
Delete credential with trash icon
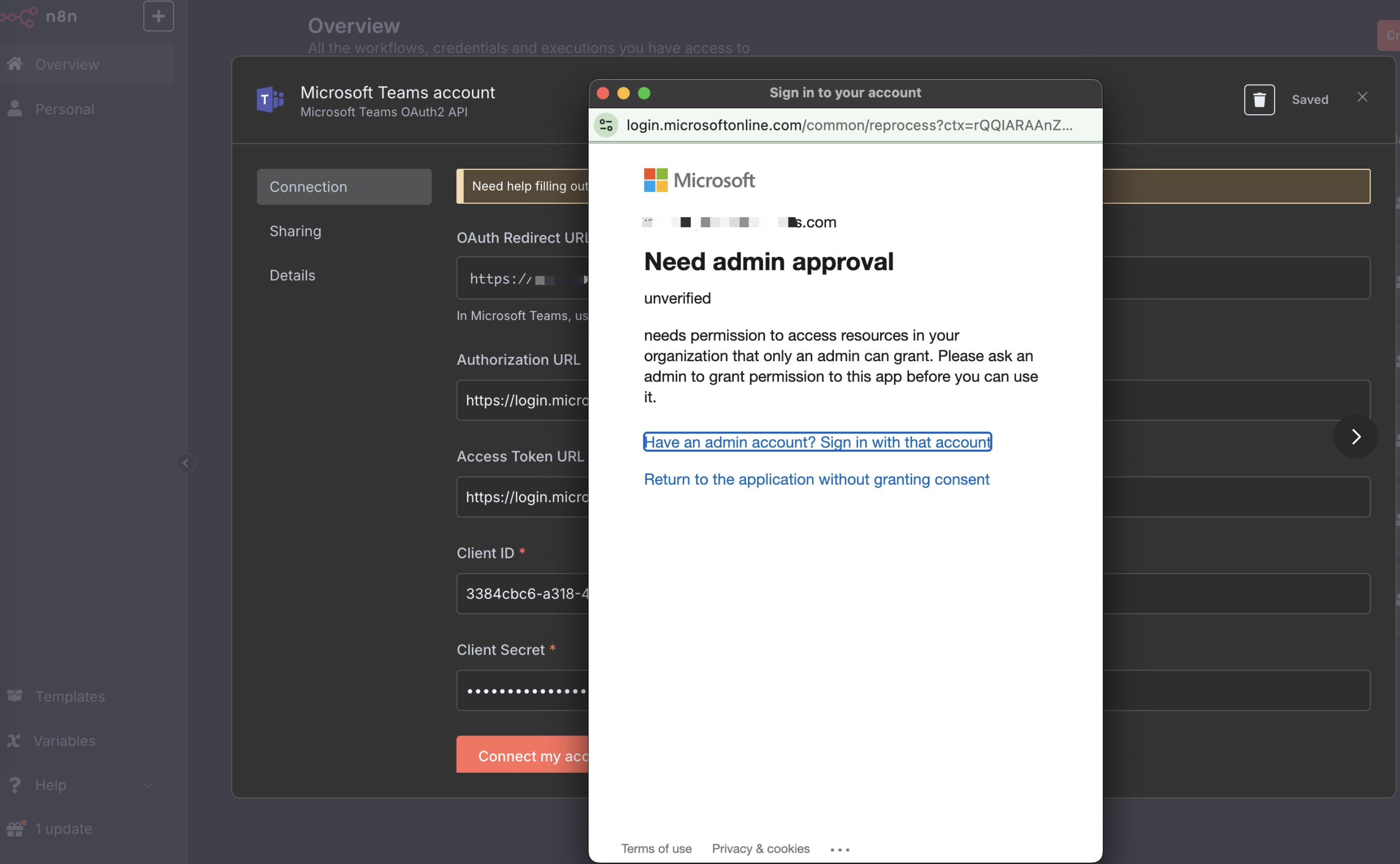(1259, 100)
